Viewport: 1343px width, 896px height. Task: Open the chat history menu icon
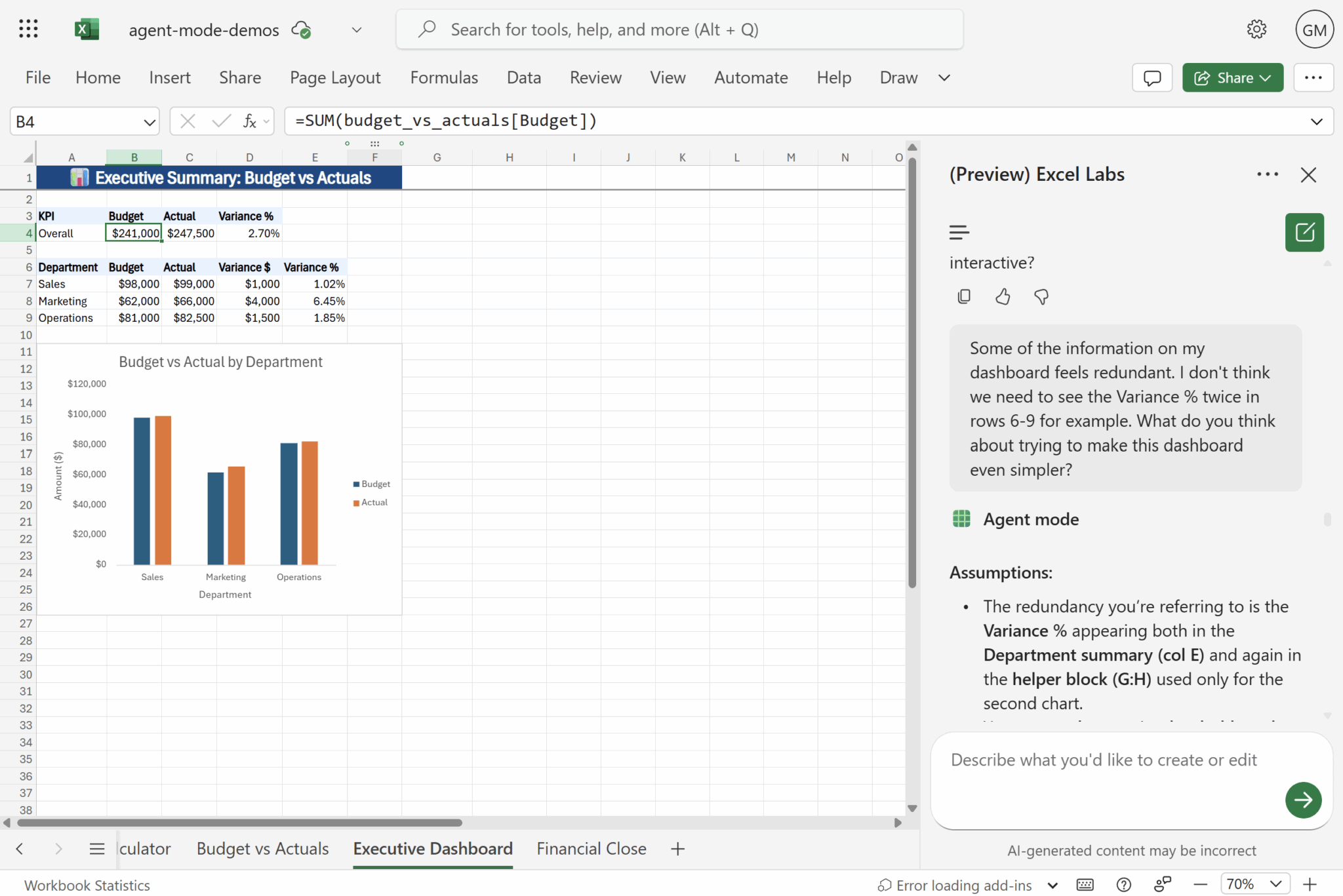(959, 232)
